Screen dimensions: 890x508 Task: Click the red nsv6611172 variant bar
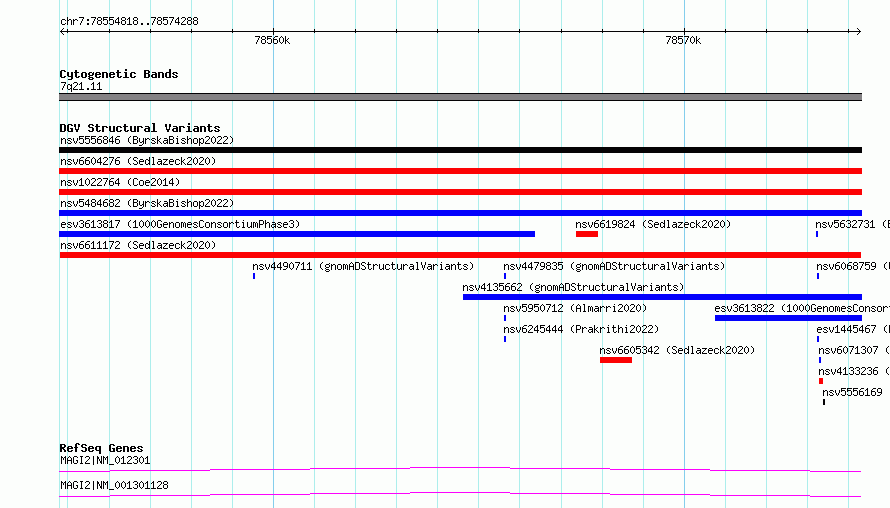click(460, 255)
